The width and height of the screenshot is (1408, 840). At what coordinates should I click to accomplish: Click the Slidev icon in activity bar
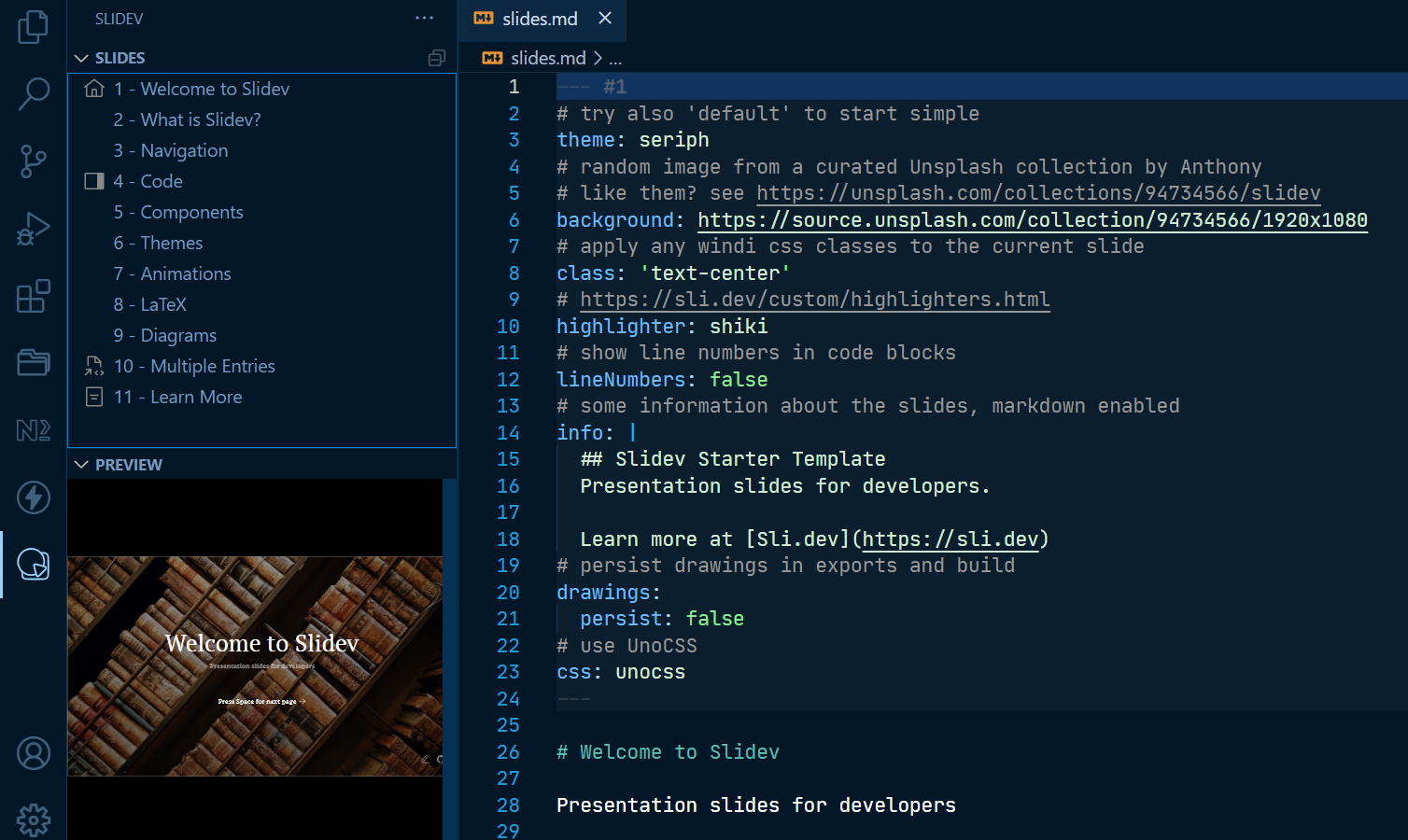33,565
